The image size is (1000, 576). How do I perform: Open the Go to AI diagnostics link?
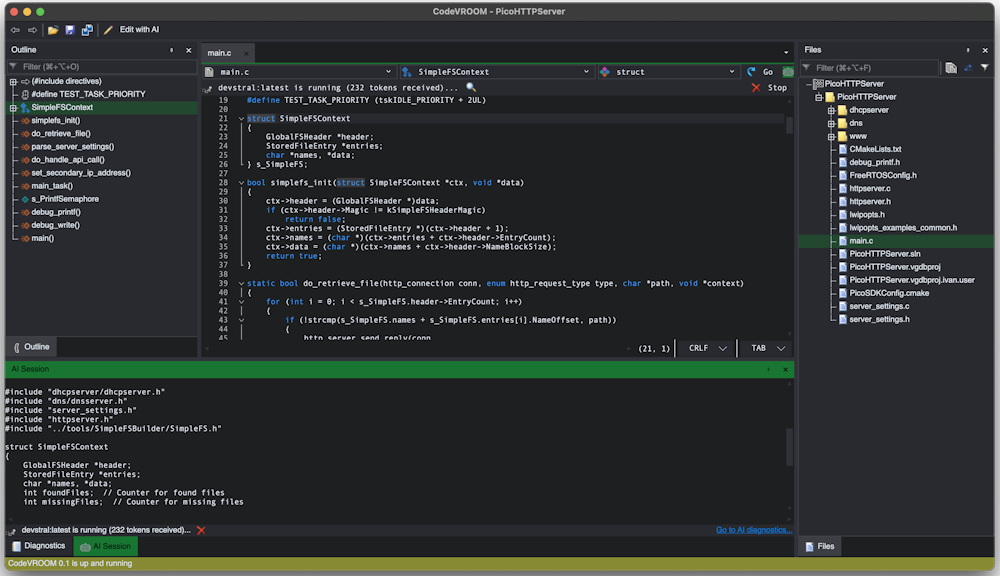tap(754, 530)
